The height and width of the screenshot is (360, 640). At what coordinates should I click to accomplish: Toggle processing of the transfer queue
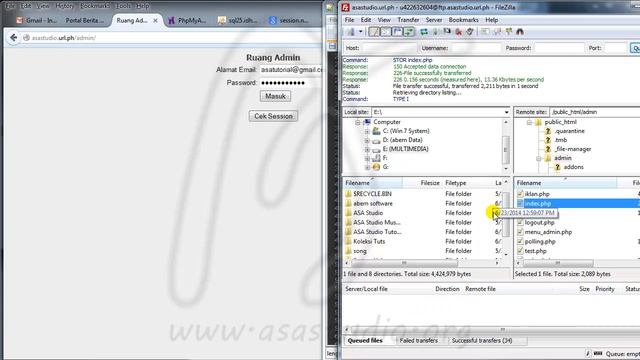[436, 32]
